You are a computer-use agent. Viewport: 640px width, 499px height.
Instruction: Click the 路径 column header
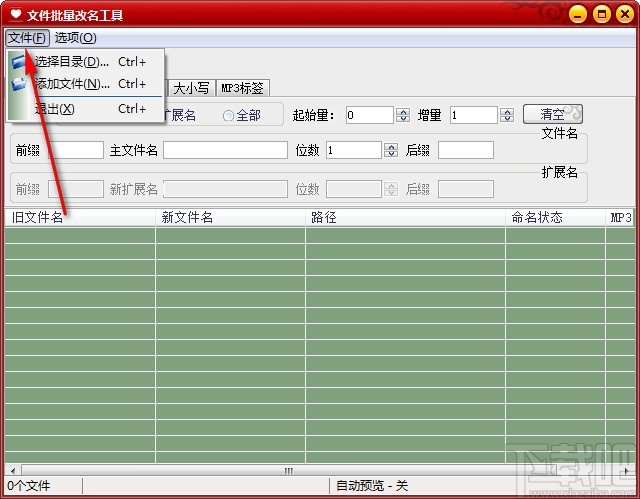point(405,217)
